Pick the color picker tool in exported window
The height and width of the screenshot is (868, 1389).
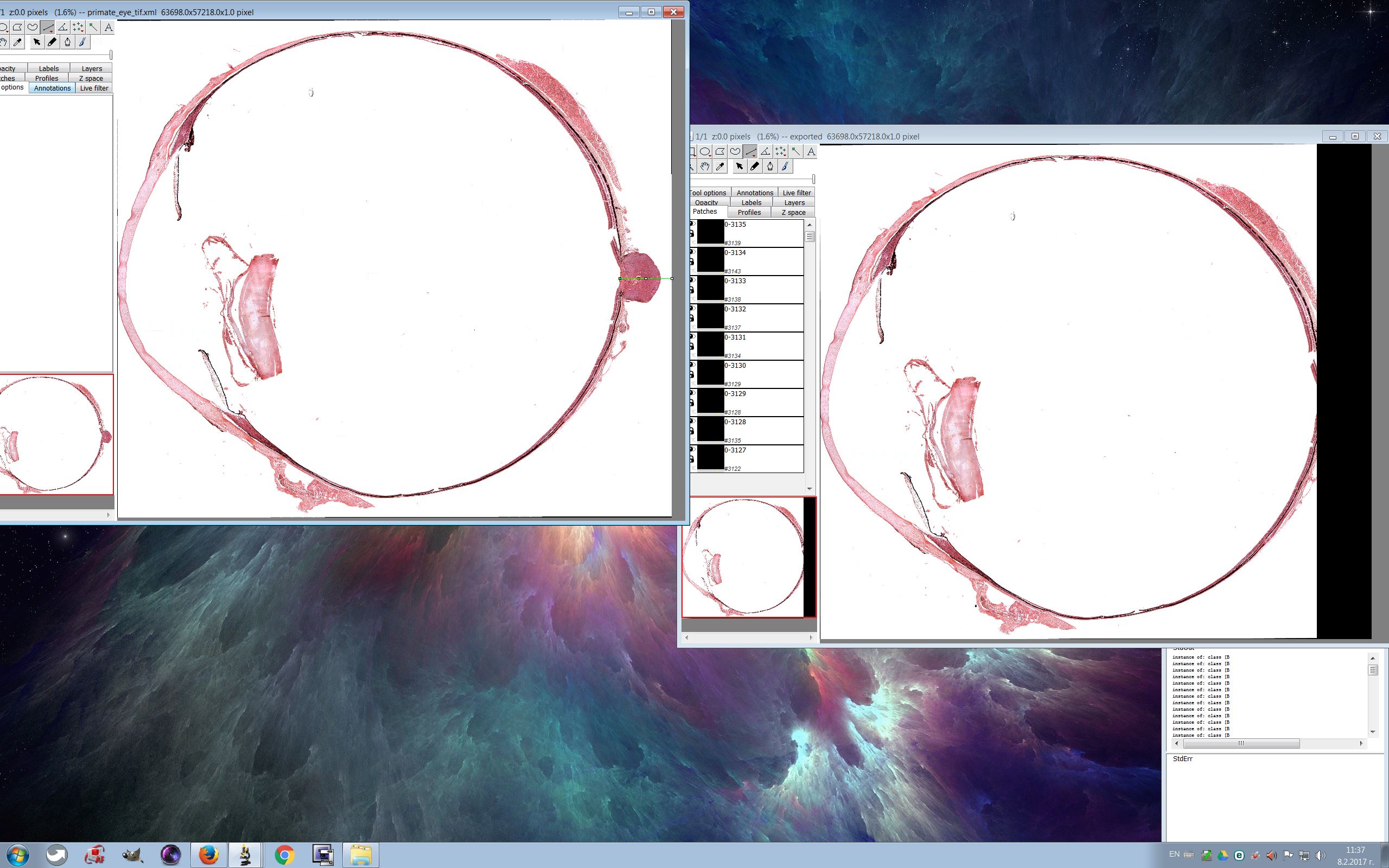[721, 167]
